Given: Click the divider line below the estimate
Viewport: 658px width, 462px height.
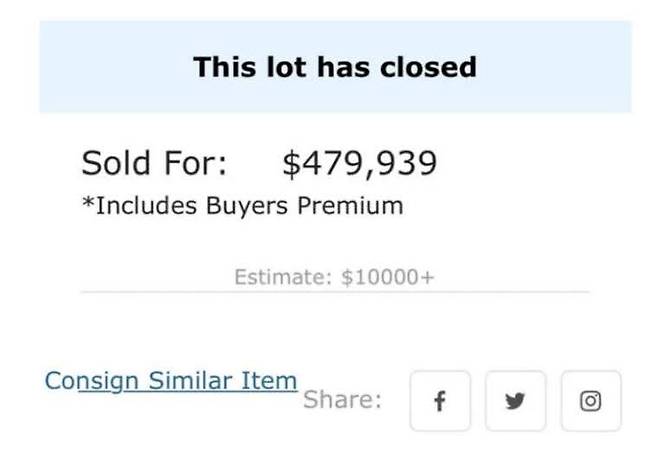Looking at the screenshot, I should pyautogui.click(x=334, y=292).
